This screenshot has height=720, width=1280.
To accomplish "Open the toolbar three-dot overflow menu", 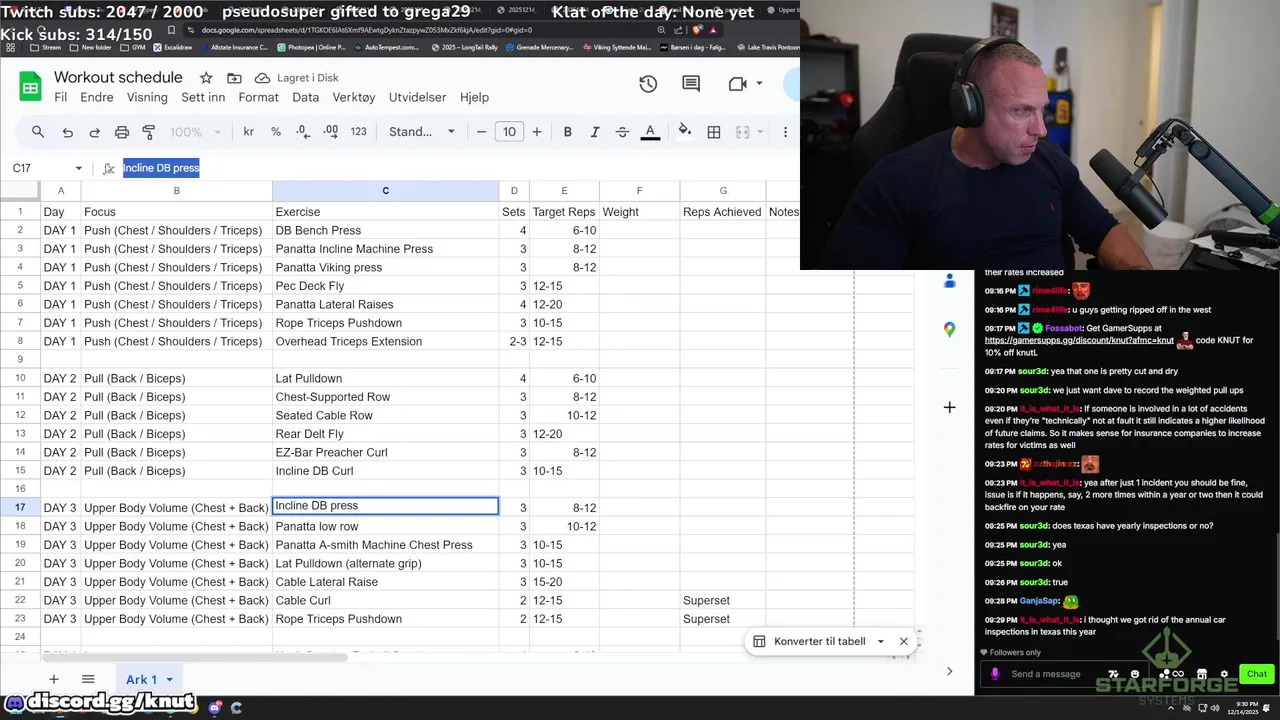I will [x=785, y=132].
